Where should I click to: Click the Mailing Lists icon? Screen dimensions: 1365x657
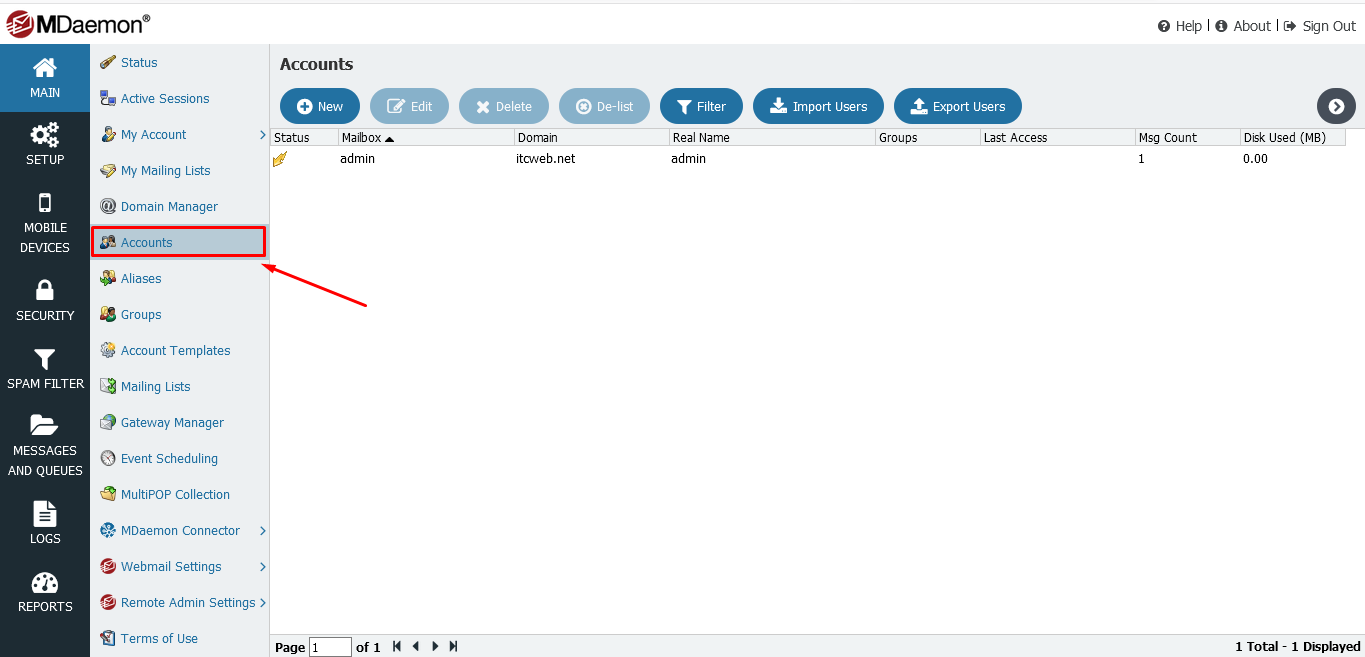[x=108, y=386]
